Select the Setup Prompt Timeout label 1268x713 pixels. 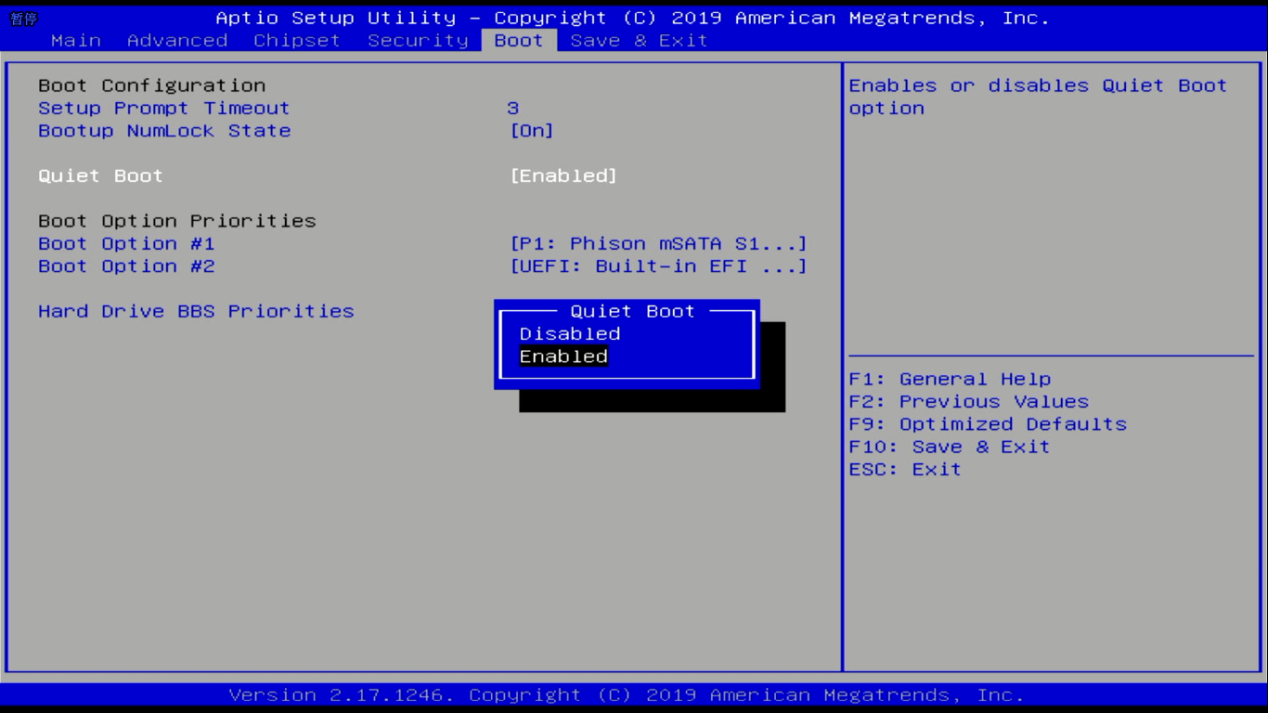[164, 108]
